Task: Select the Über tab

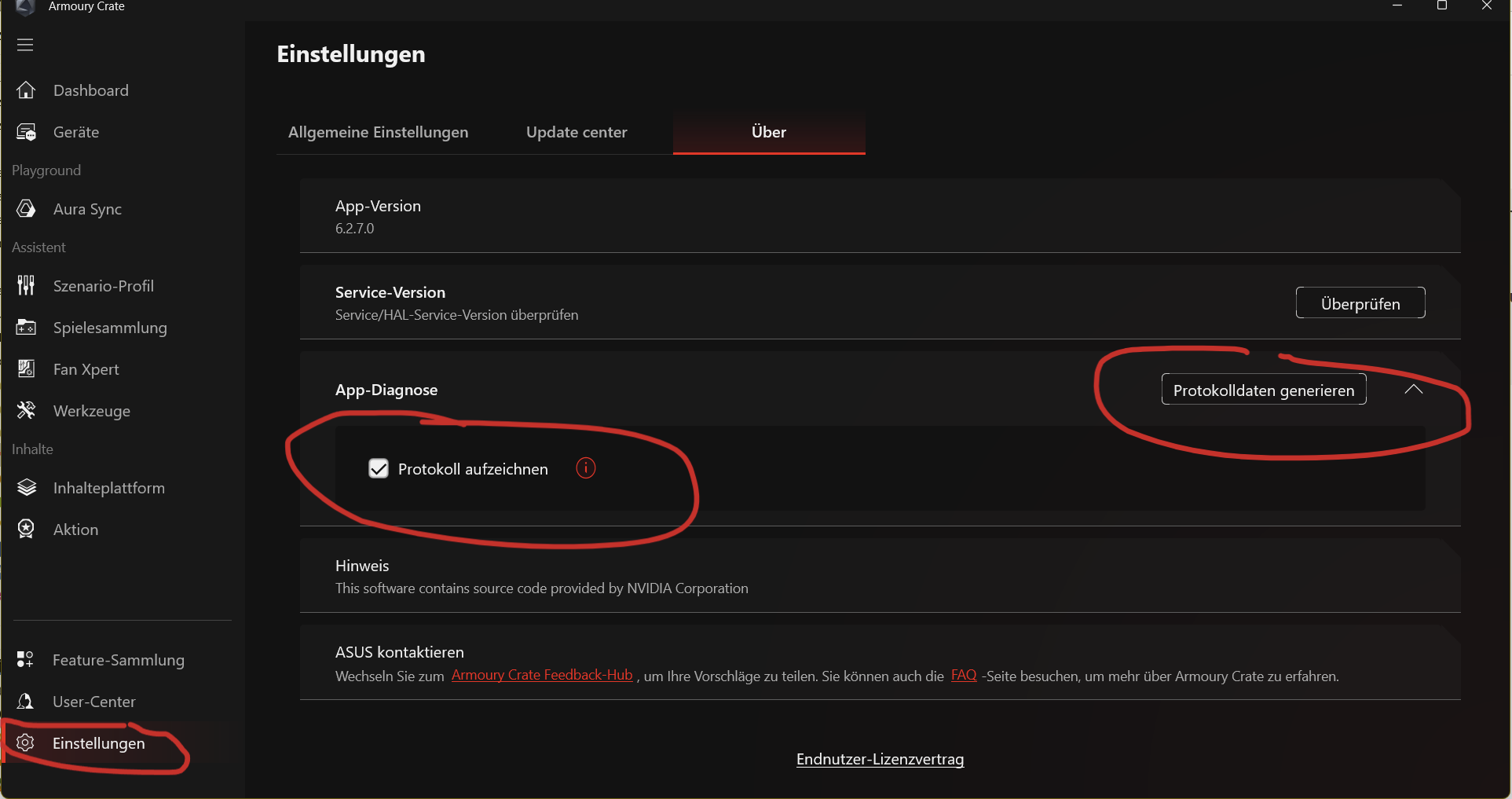Action: [x=768, y=132]
